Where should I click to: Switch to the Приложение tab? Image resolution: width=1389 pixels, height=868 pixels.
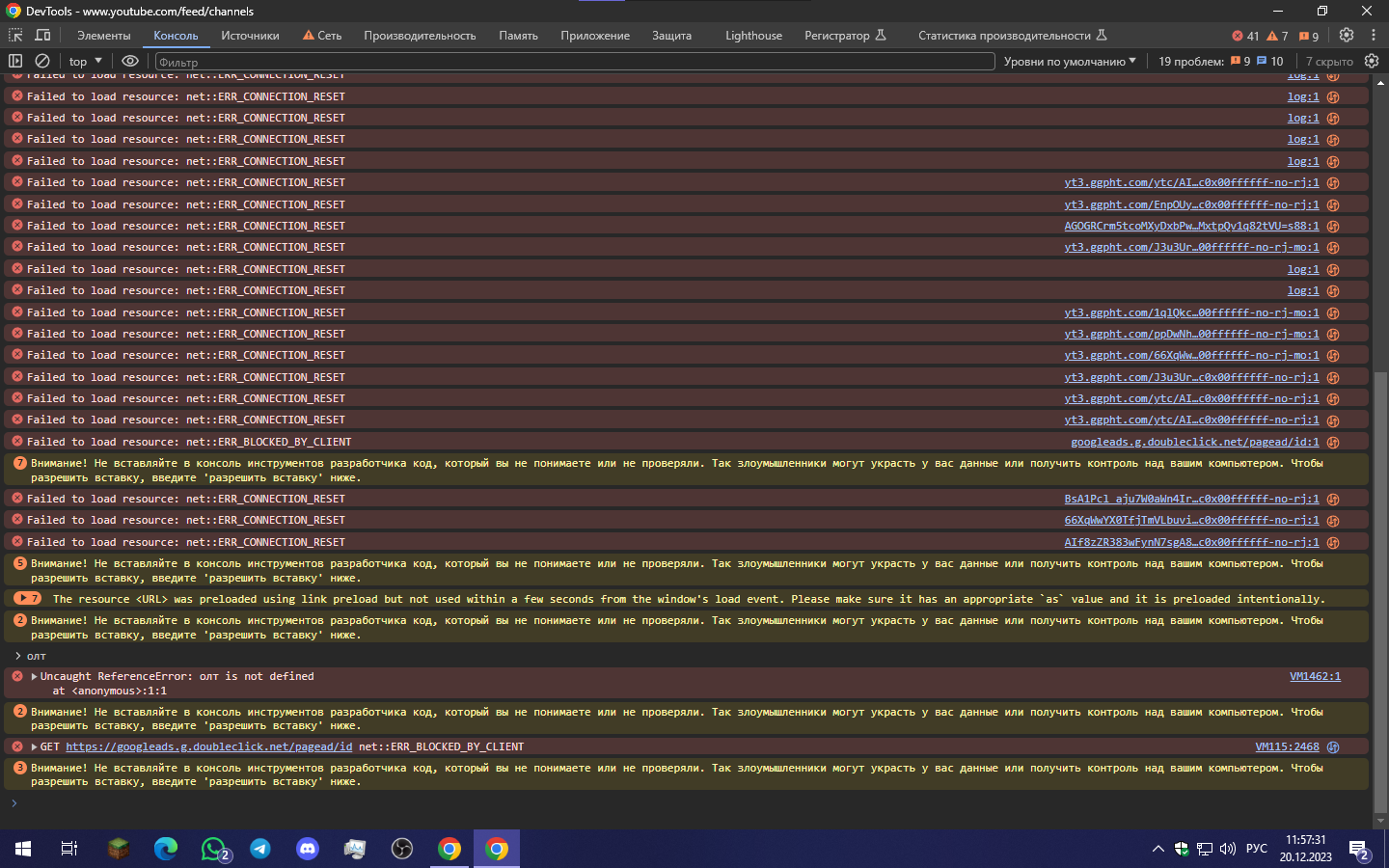coord(595,36)
